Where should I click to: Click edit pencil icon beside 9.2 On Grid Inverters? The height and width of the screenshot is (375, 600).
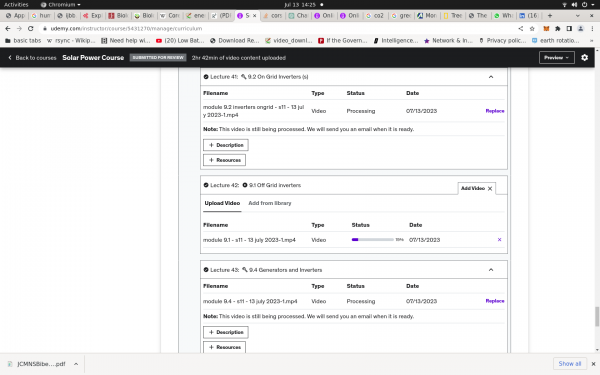[x=243, y=77]
